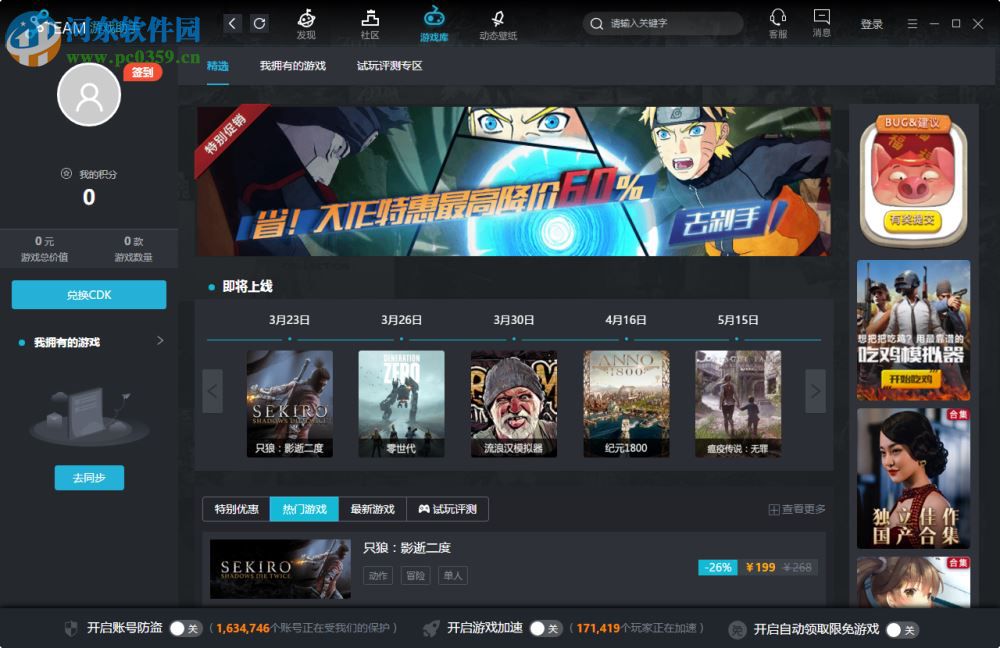
Task: Click the 签到 (check-in) badge on avatar
Action: [143, 72]
